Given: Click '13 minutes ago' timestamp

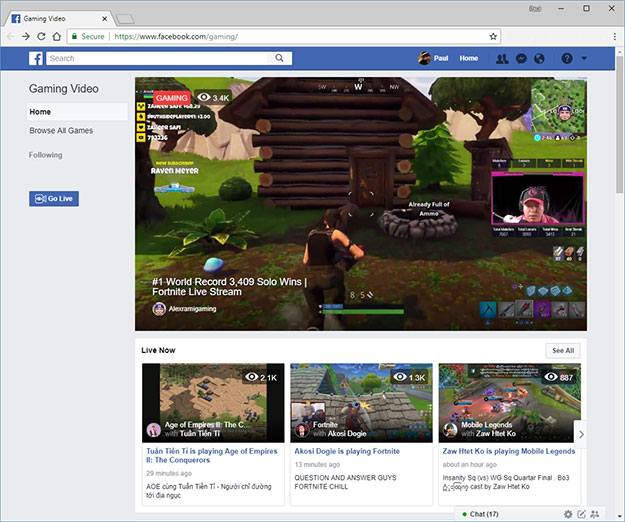Looking at the screenshot, I should click(317, 465).
